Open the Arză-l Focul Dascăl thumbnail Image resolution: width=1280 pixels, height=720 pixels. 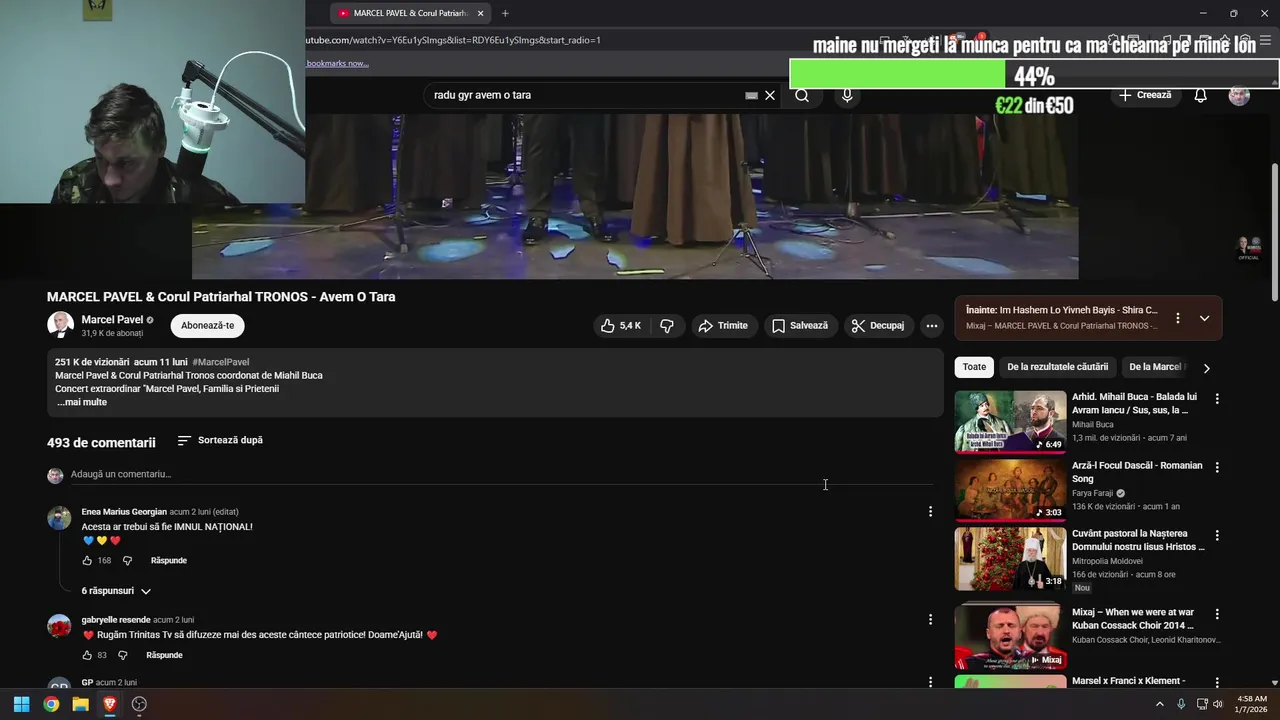(x=1010, y=490)
